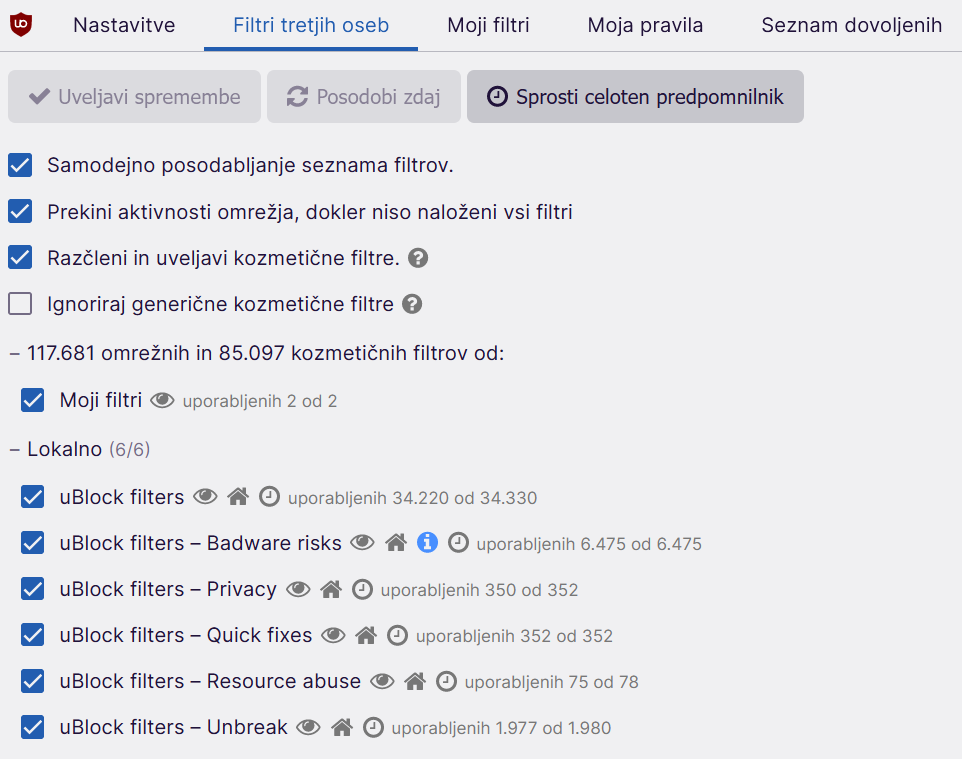962x759 pixels.
Task: Click the text uporabljenih 350 od 352
Action: point(479,590)
